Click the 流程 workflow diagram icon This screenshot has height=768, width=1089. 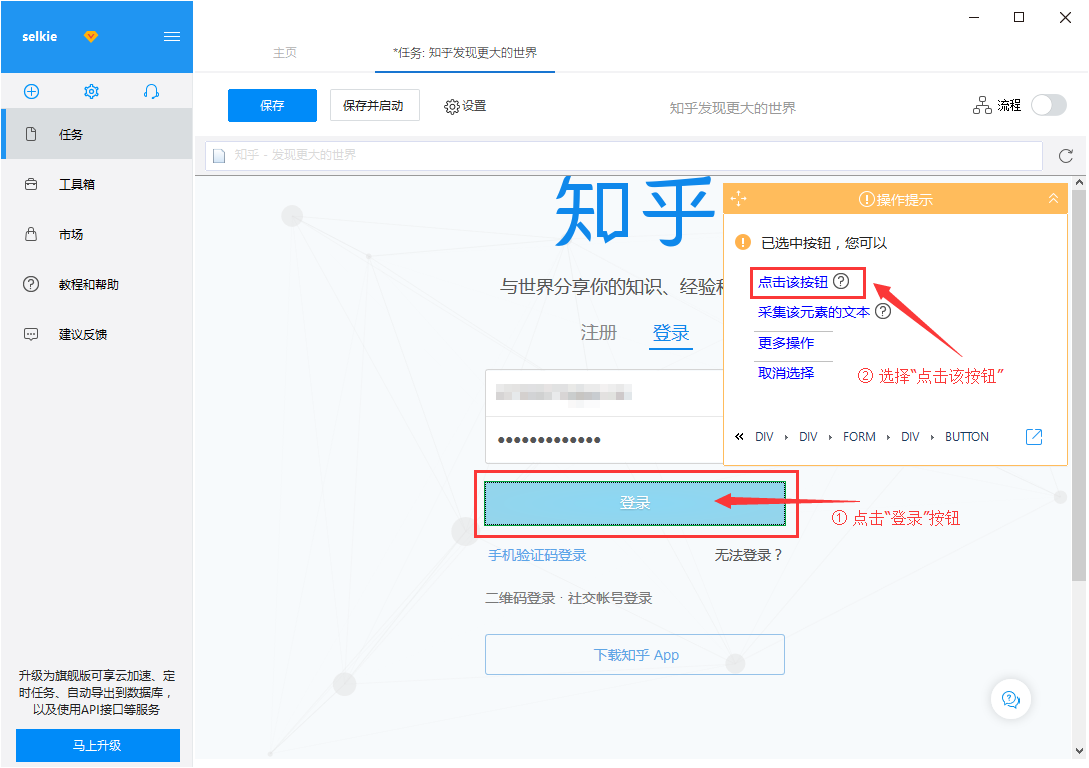(x=982, y=106)
